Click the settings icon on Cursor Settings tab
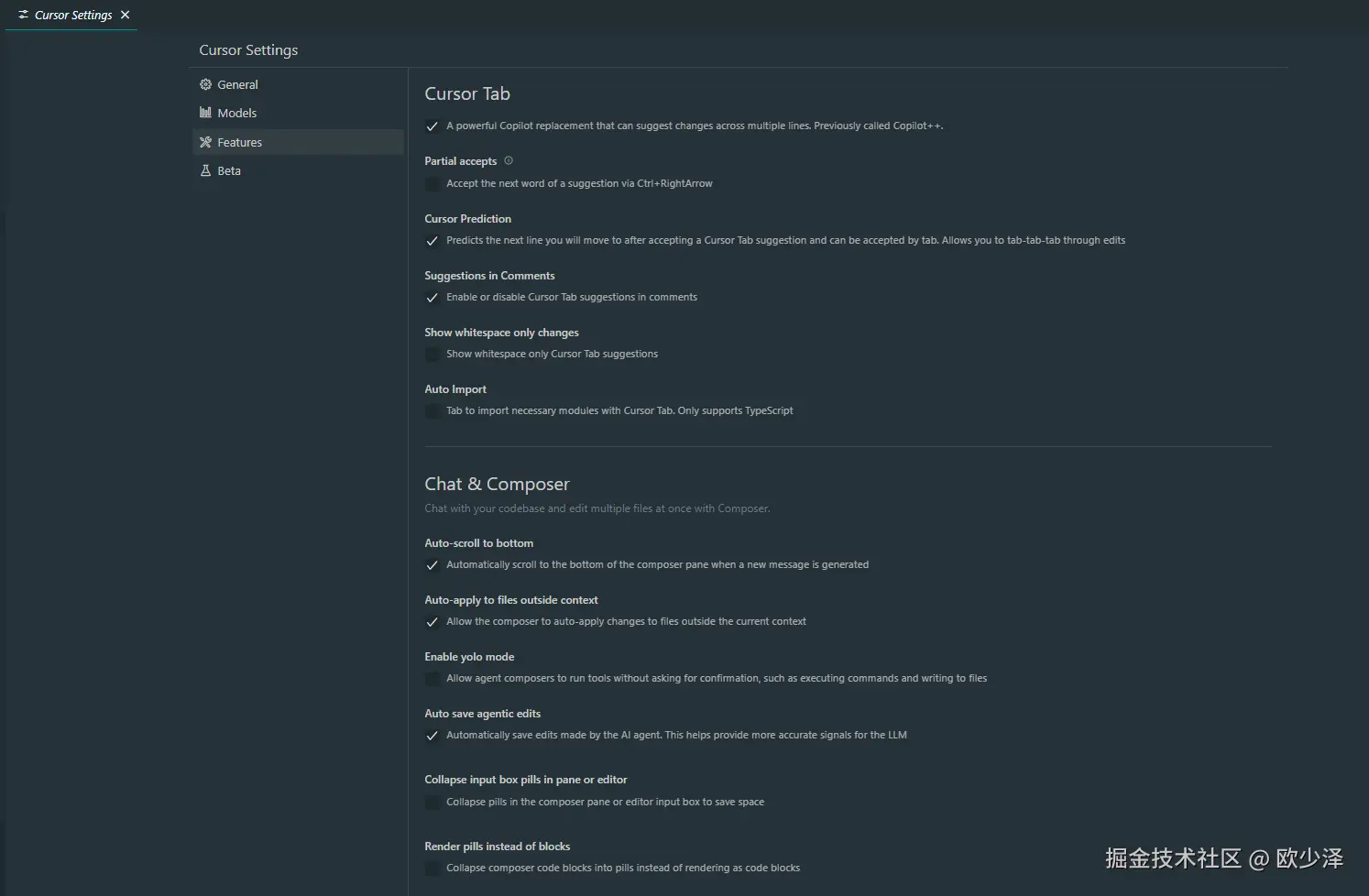1369x896 pixels. point(23,15)
